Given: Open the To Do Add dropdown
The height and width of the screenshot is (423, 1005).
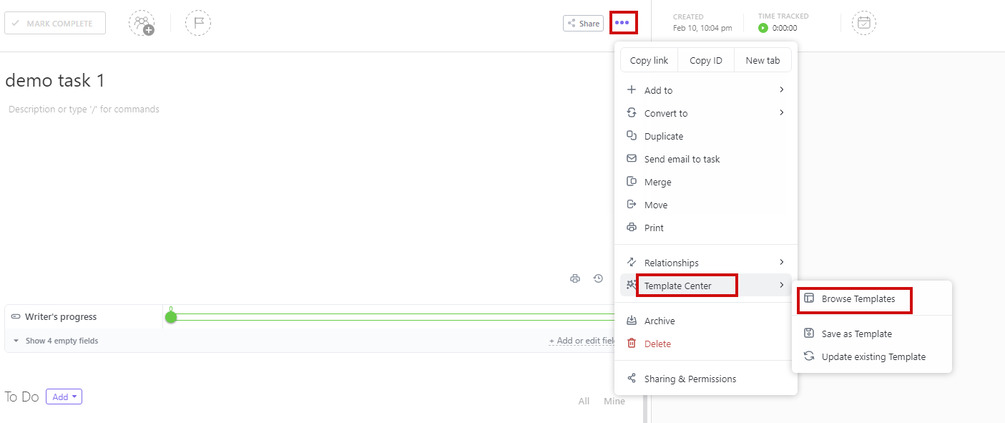Looking at the screenshot, I should coord(64,397).
